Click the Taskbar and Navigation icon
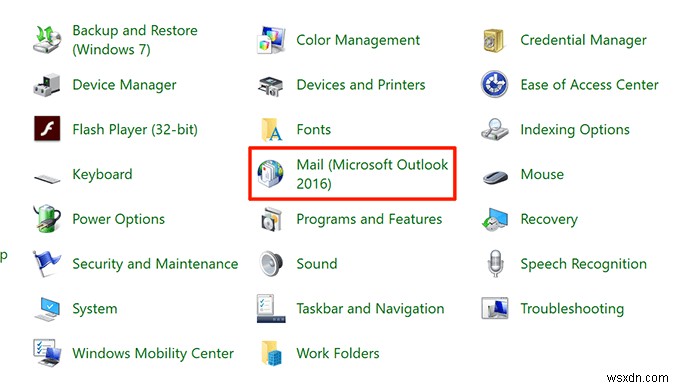The height and width of the screenshot is (388, 680). coord(271,308)
